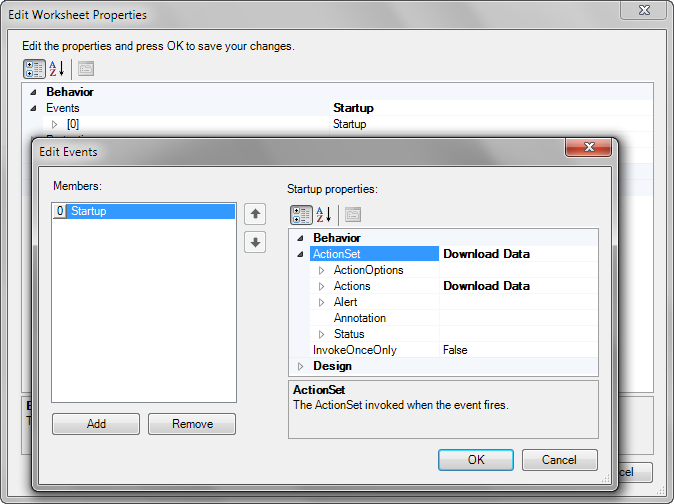Click Actions value Download Data
This screenshot has width=674, height=504.
click(x=486, y=286)
